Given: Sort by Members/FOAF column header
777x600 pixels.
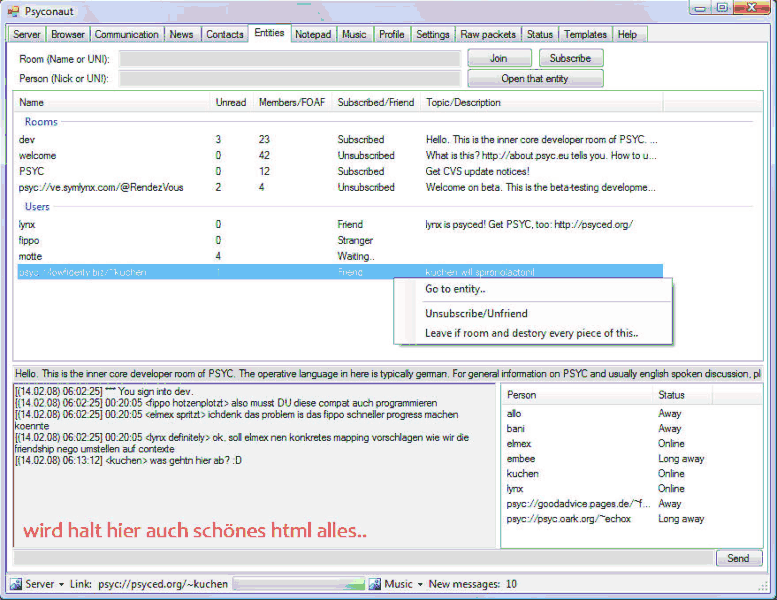Looking at the screenshot, I should [x=293, y=103].
